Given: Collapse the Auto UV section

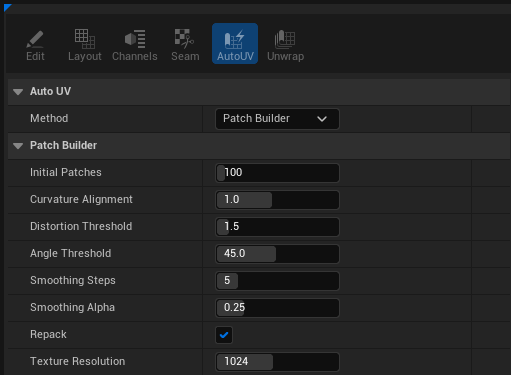Looking at the screenshot, I should (18, 92).
